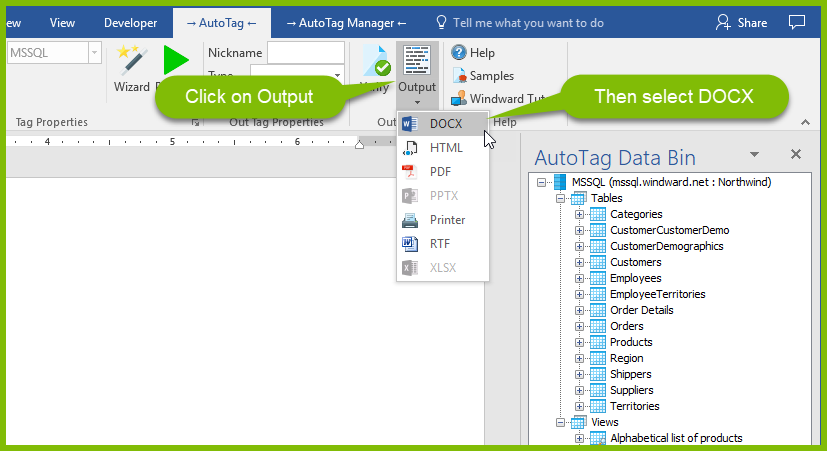The height and width of the screenshot is (451, 827).
Task: Open the Samples icon in ribbon
Action: (459, 75)
